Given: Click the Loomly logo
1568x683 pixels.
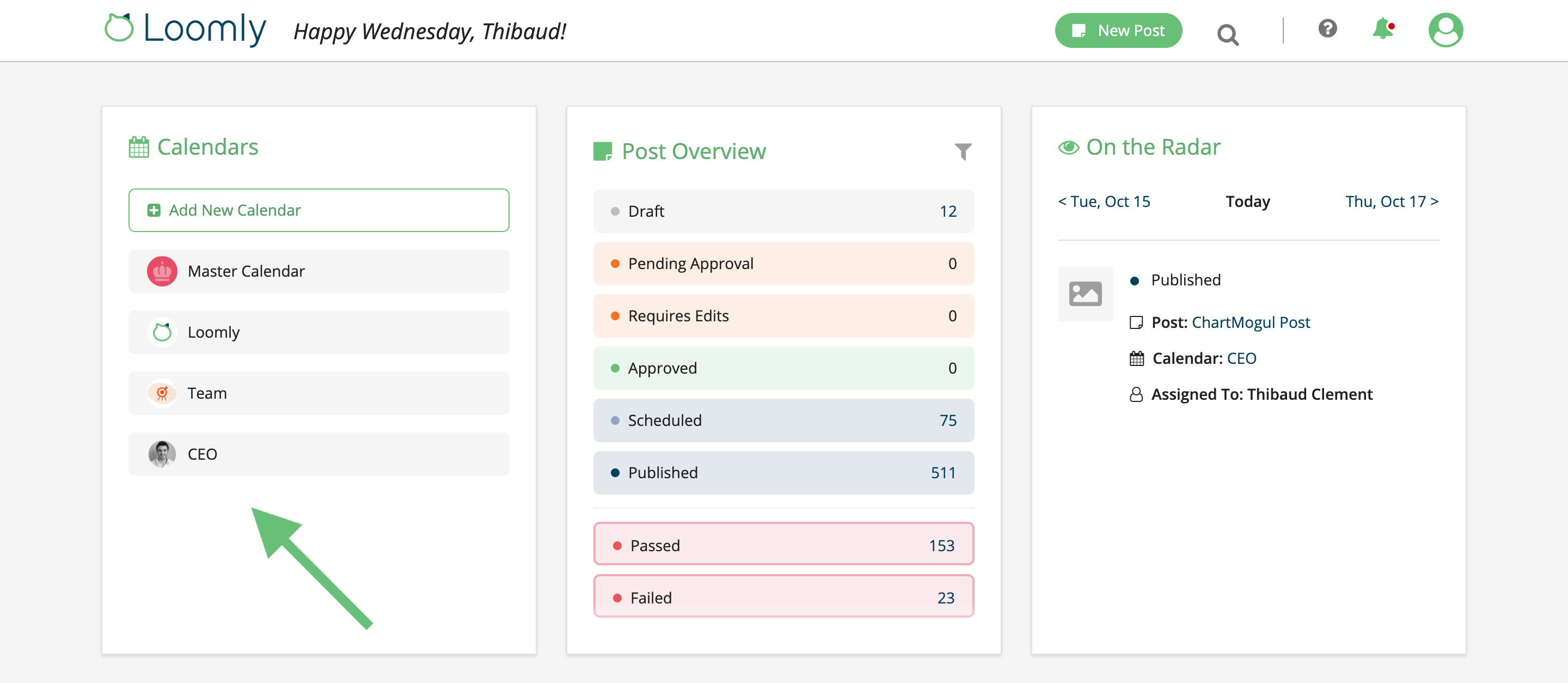Looking at the screenshot, I should [185, 29].
